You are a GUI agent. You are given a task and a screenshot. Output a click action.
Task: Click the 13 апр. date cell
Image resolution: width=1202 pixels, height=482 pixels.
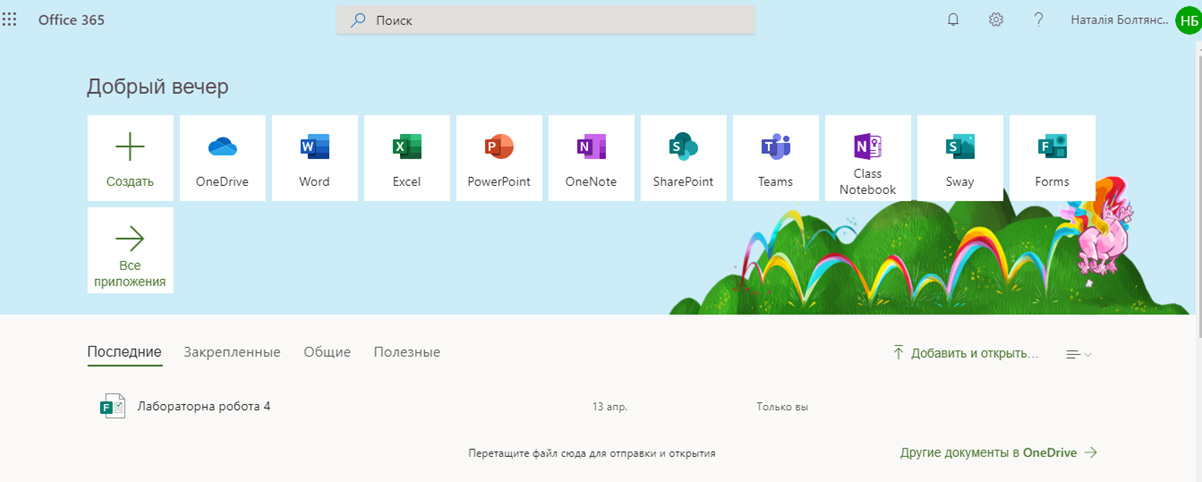[610, 407]
